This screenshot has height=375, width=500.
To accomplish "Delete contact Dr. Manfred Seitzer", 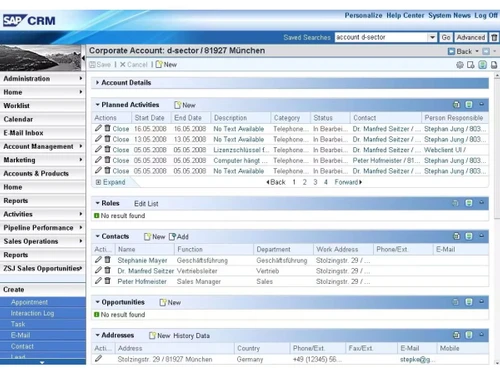I will coord(107,270).
